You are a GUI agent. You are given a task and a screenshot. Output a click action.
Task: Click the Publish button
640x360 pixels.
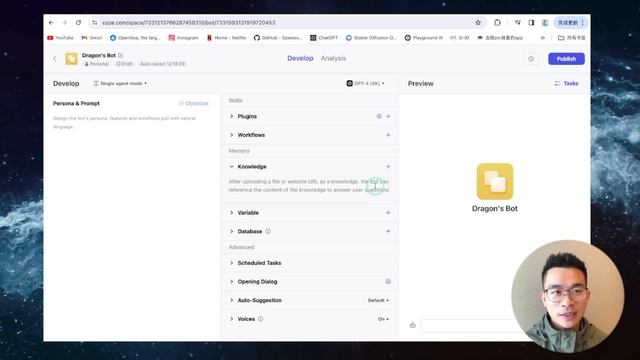pos(566,59)
